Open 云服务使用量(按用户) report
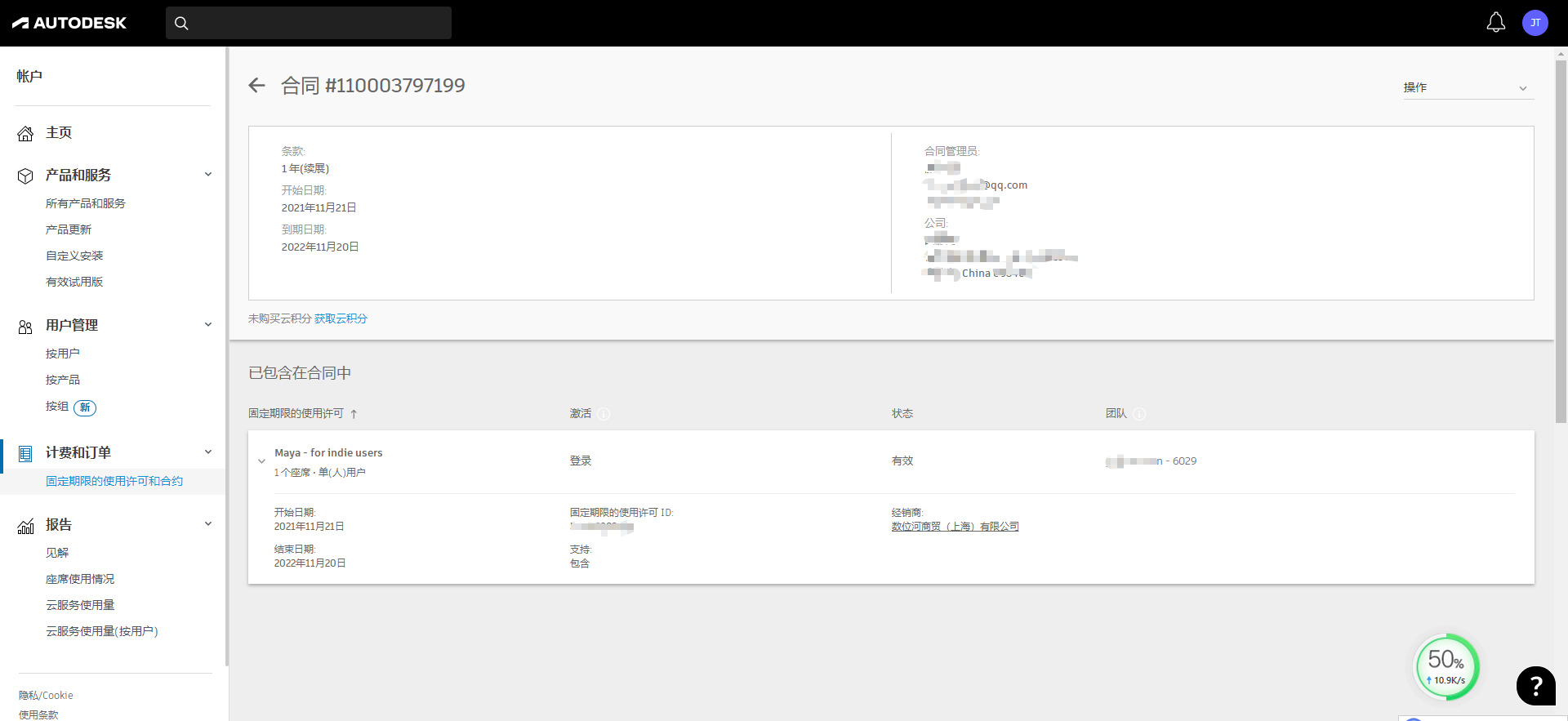The height and width of the screenshot is (721, 1568). click(x=102, y=631)
